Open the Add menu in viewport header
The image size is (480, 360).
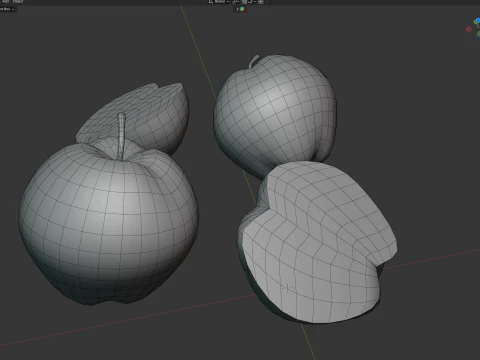(5, 1)
